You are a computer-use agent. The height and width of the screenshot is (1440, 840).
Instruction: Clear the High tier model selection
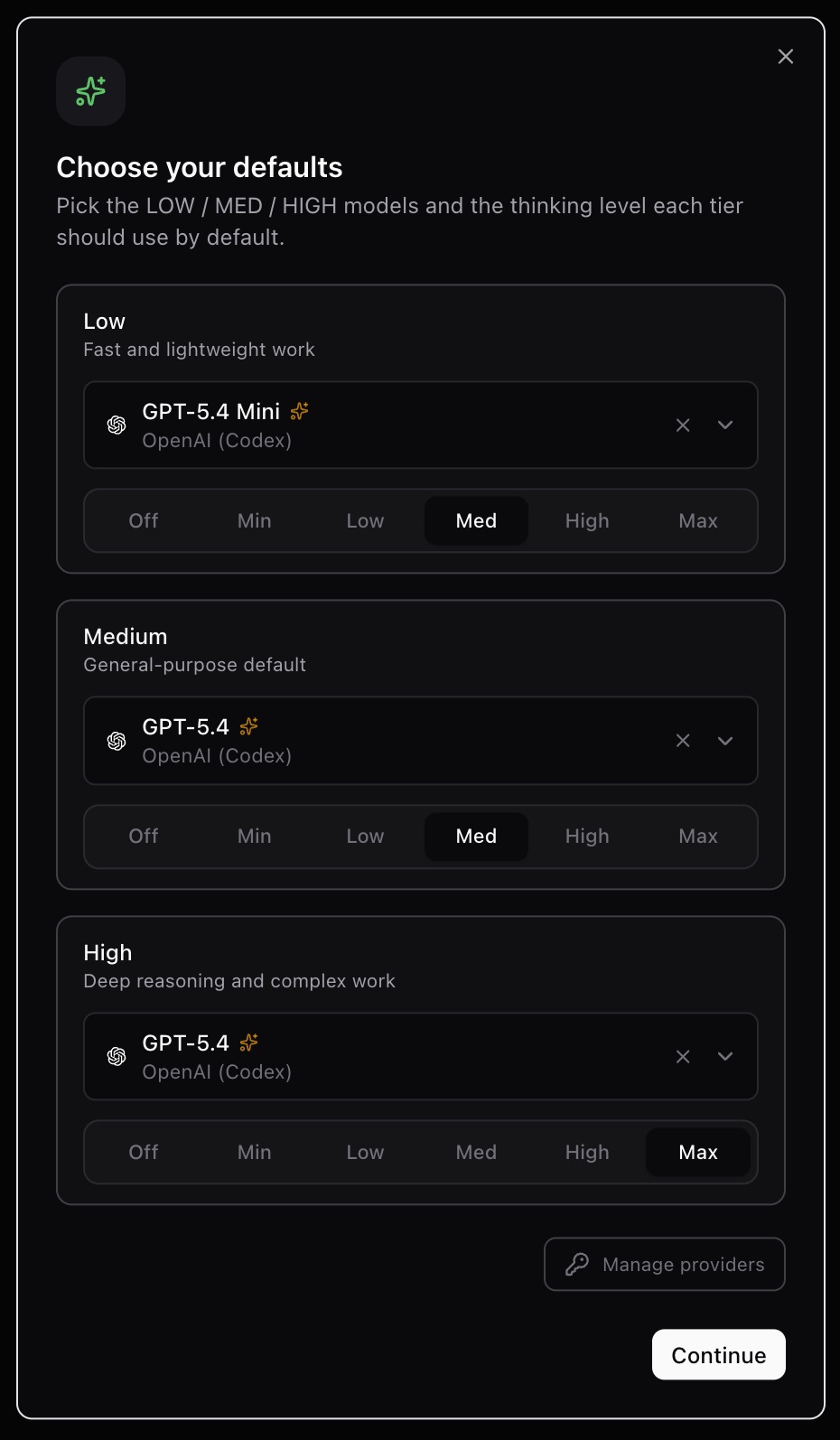tap(683, 1056)
